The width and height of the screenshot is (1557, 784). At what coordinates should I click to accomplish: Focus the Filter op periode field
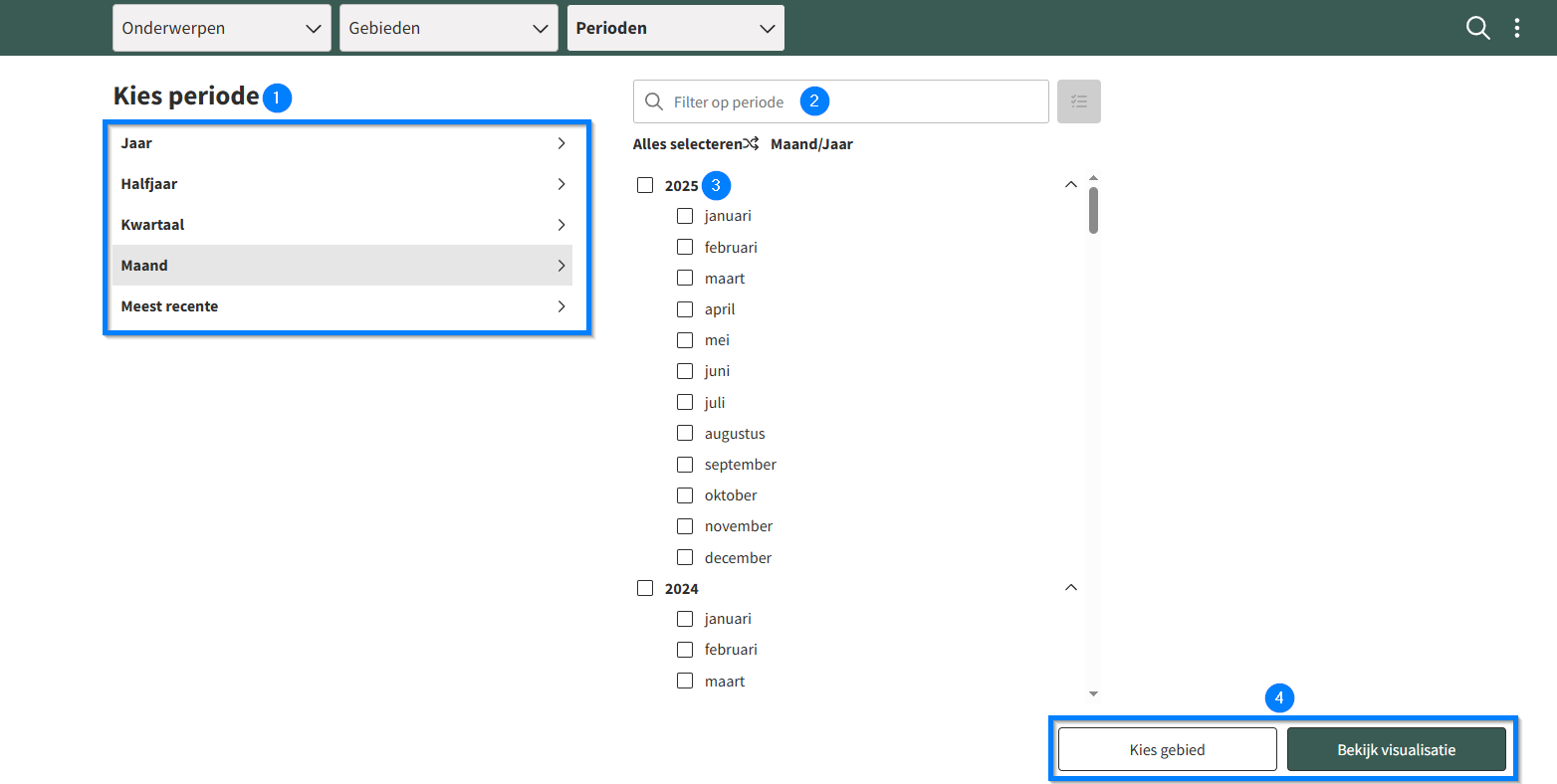tap(841, 101)
